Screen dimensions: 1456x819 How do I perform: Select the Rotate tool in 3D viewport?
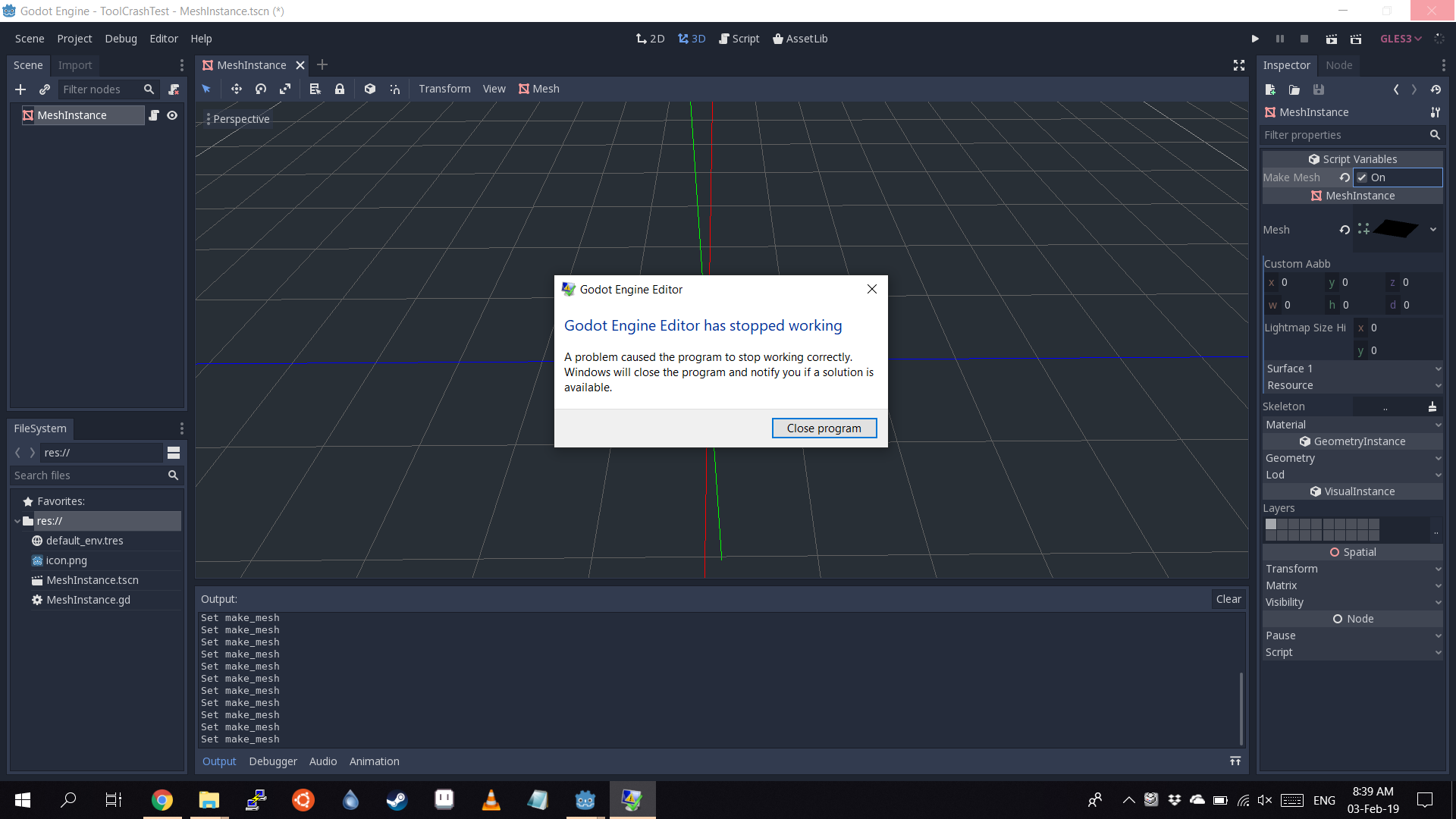click(x=260, y=89)
